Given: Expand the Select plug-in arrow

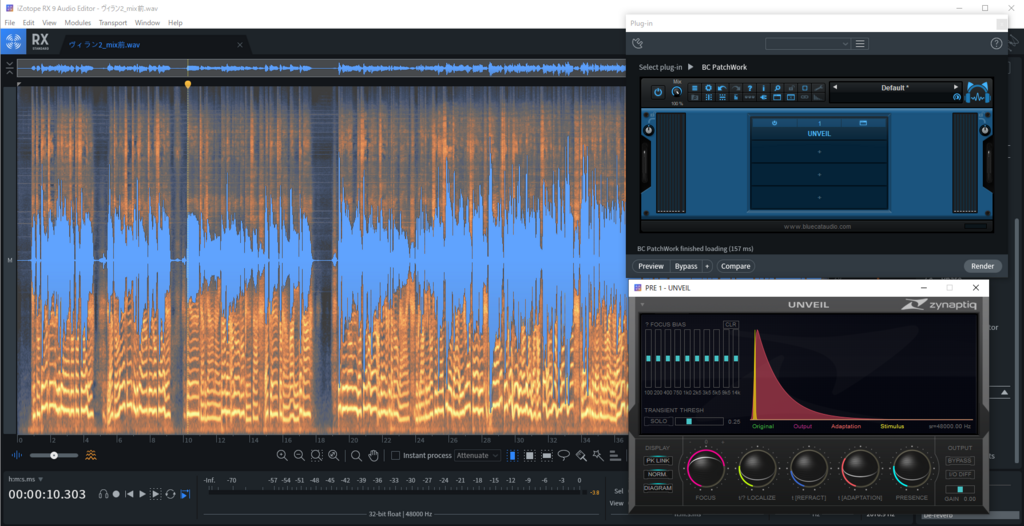Looking at the screenshot, I should tap(691, 67).
